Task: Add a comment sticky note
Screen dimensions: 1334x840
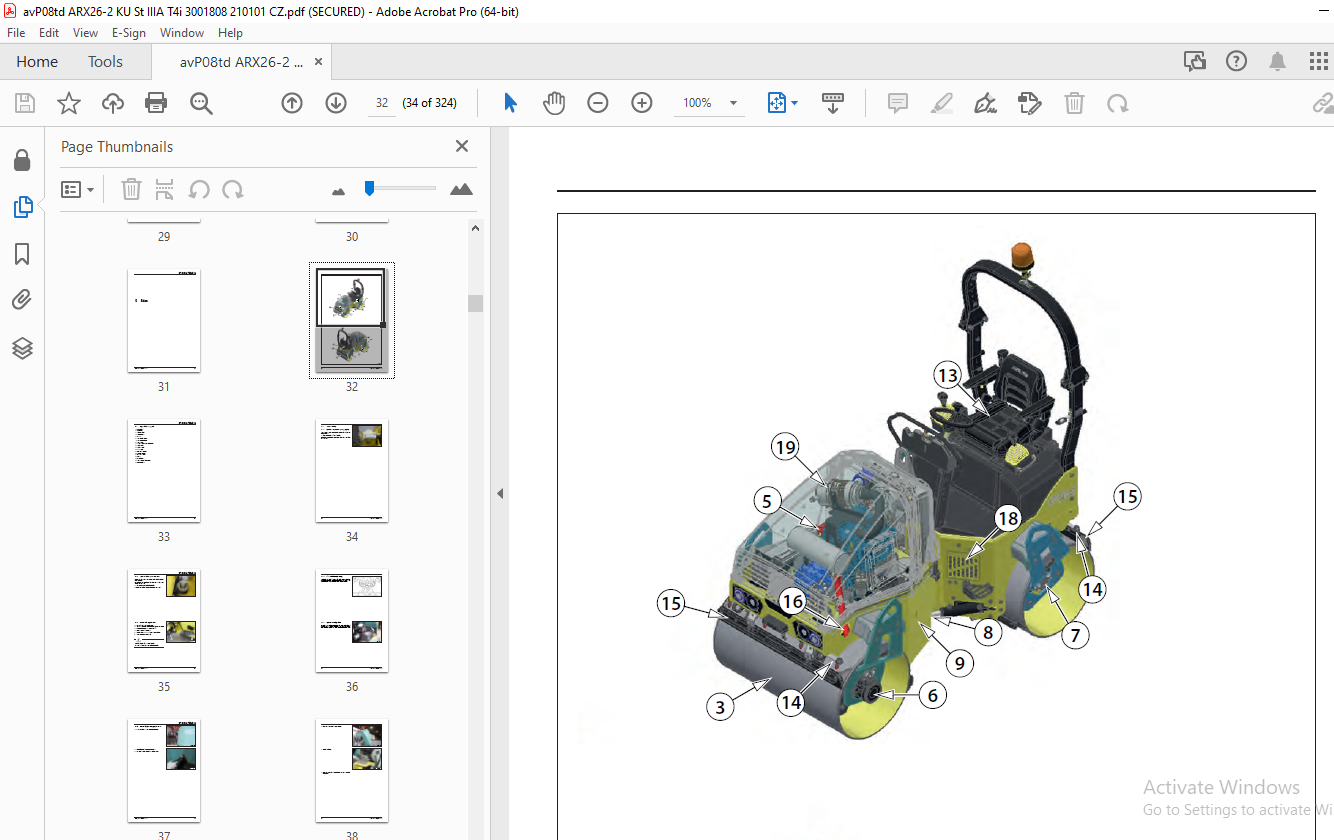Action: (x=898, y=103)
